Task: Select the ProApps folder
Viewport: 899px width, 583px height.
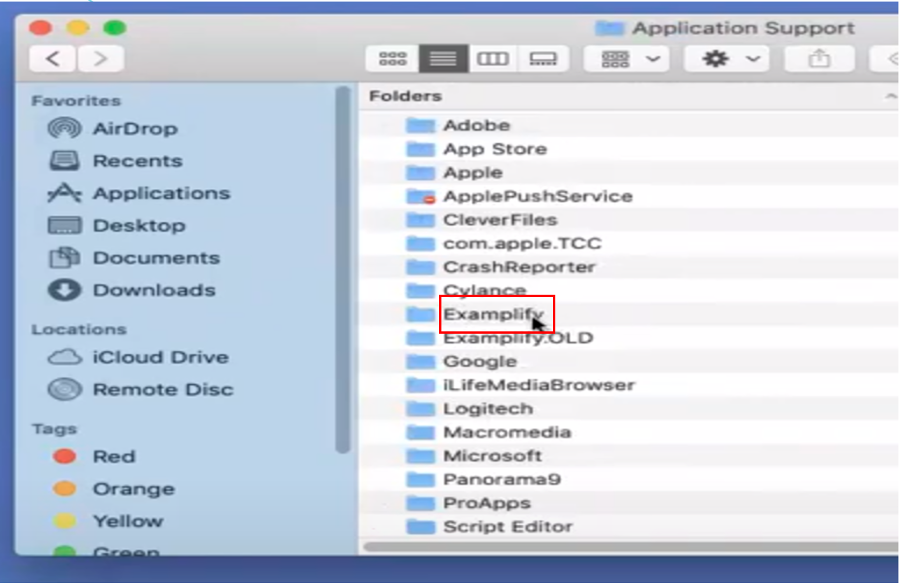Action: pos(468,503)
